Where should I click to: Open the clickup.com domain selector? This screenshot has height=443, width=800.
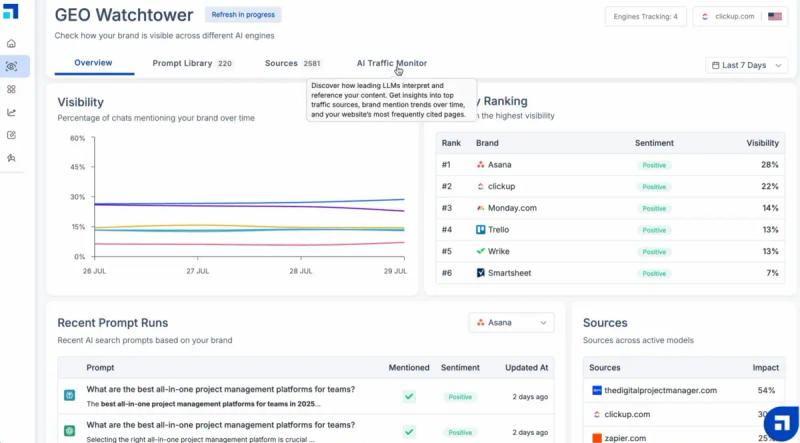click(x=741, y=16)
